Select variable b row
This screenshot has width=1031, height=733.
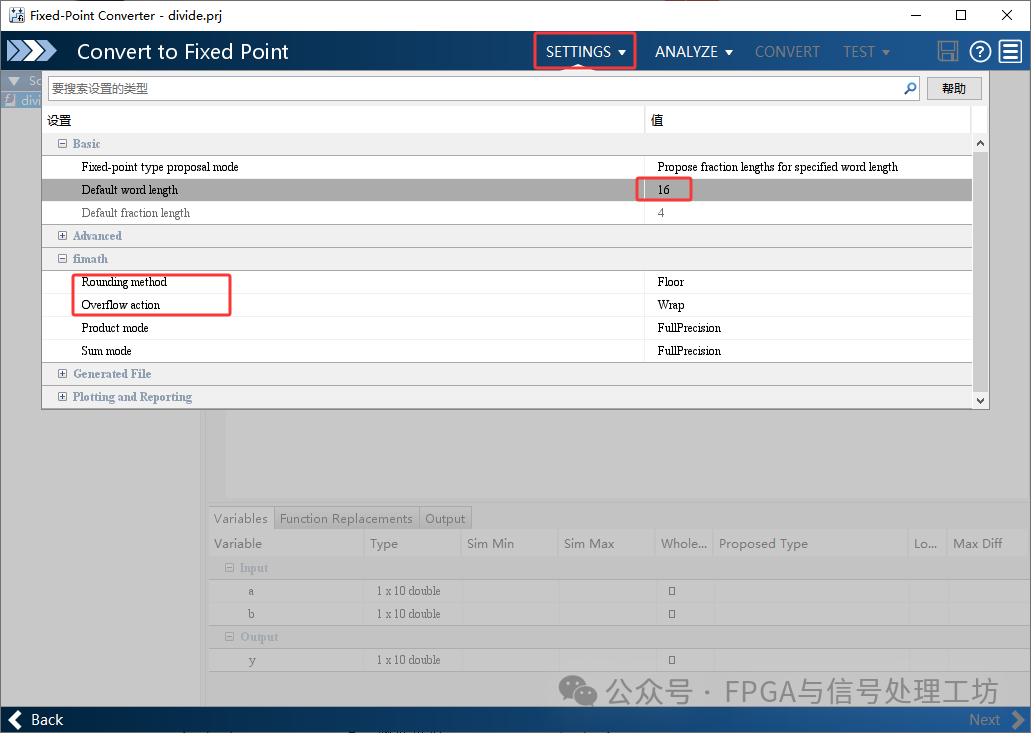pos(619,613)
